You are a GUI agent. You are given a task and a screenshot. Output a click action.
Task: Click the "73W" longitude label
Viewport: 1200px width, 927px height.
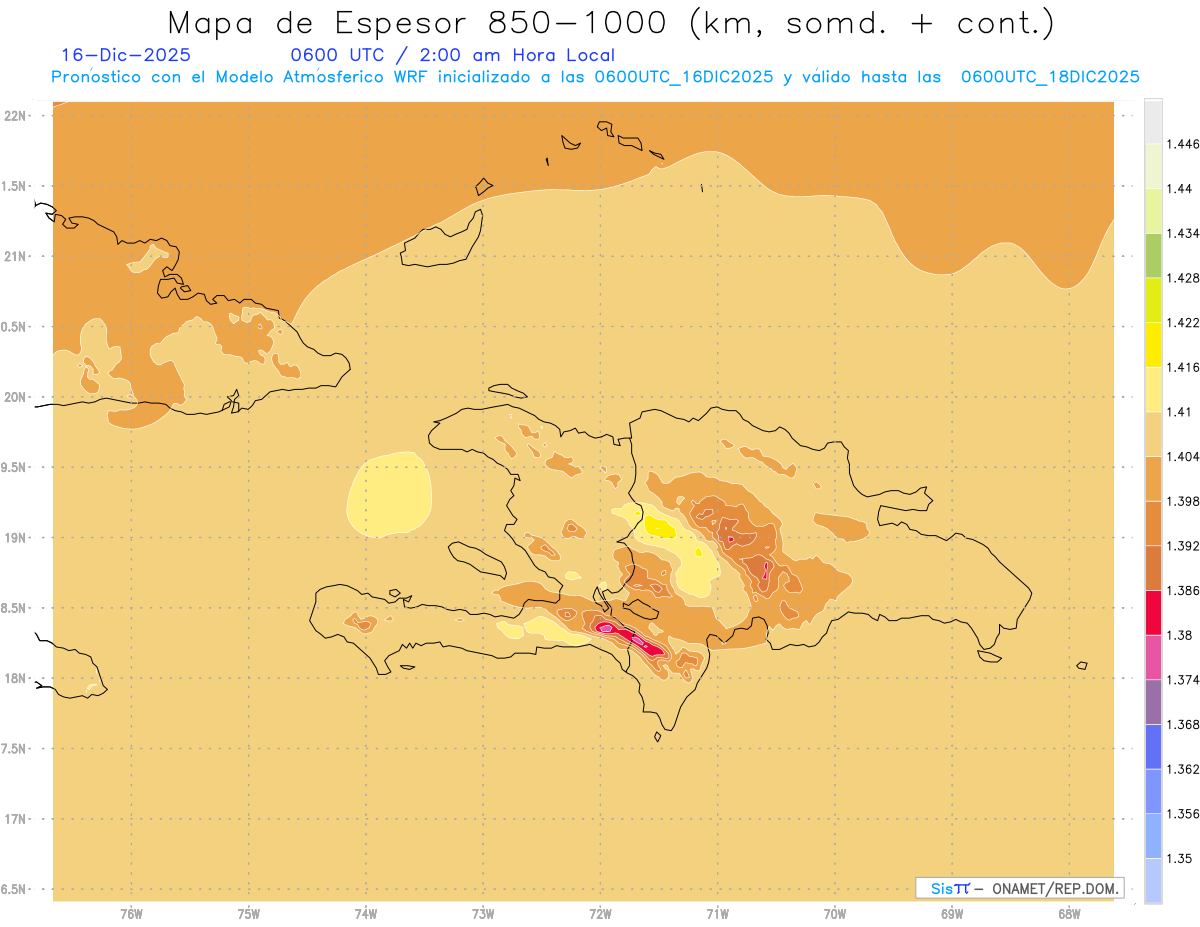(x=483, y=914)
